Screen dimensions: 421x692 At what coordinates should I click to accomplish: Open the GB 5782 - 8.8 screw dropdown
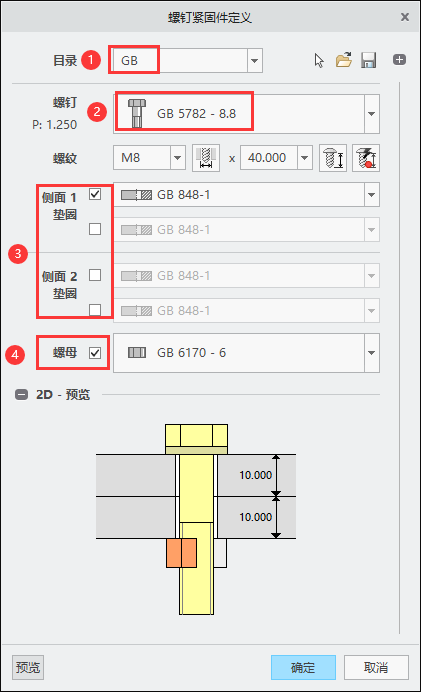pos(372,114)
